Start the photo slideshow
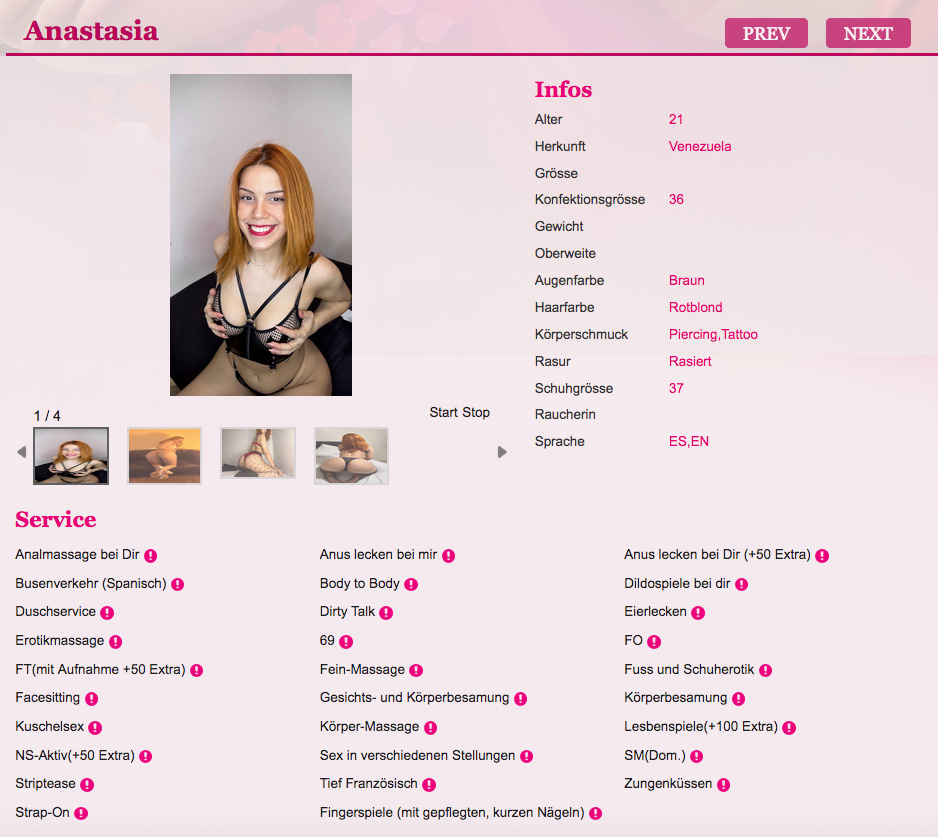 tap(444, 412)
